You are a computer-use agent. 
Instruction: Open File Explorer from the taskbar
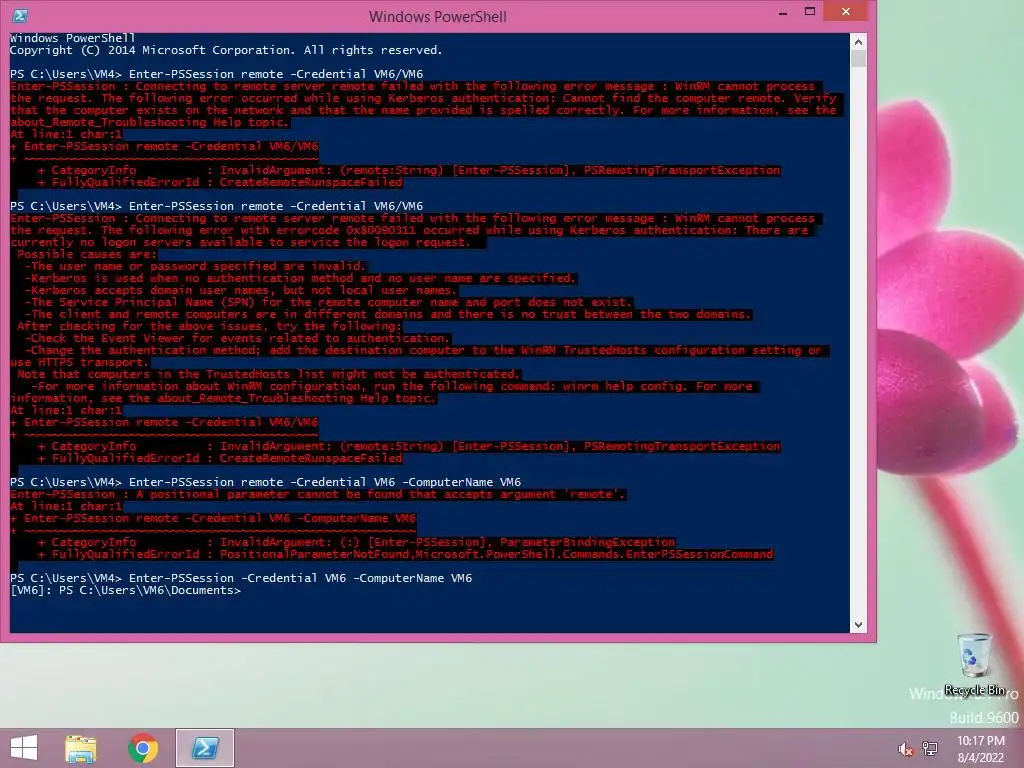tap(81, 748)
